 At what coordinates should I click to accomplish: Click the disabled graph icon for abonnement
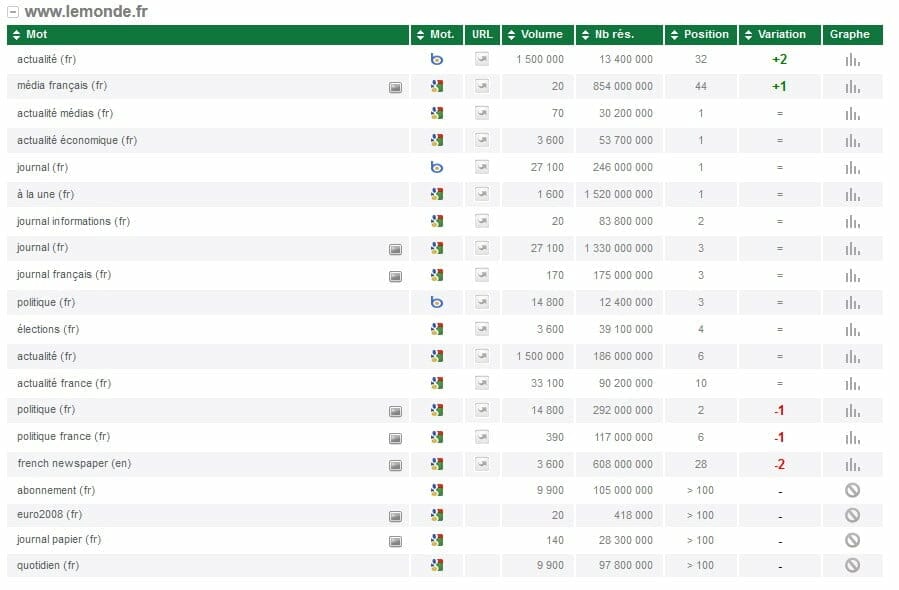pos(852,490)
